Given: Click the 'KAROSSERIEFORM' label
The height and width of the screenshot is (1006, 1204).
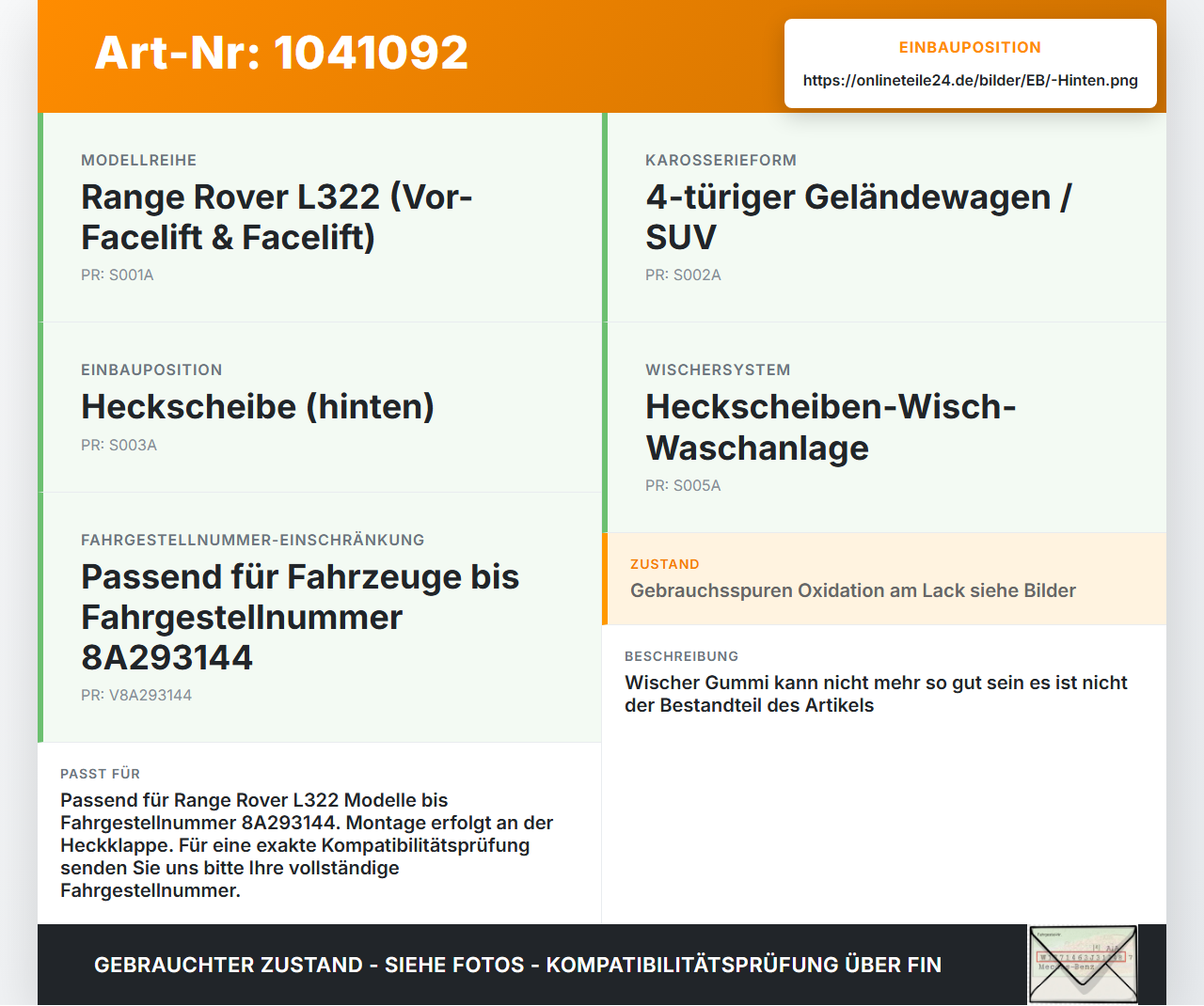Looking at the screenshot, I should (721, 160).
